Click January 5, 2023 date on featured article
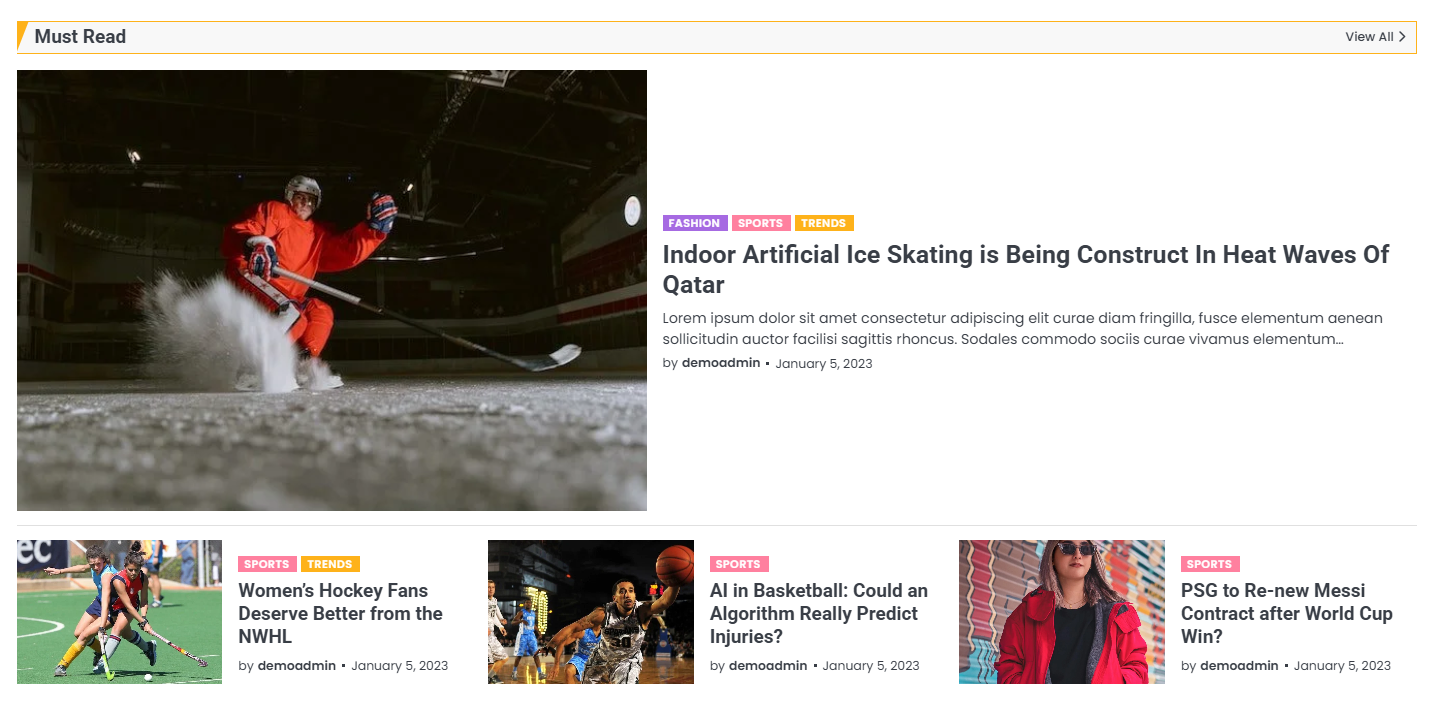Screen dimensions: 1429x710 [824, 363]
